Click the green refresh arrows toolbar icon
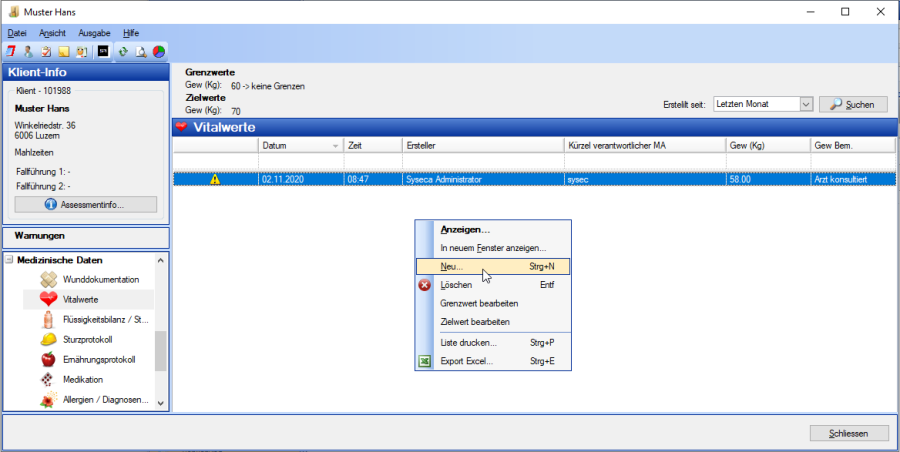 (123, 51)
